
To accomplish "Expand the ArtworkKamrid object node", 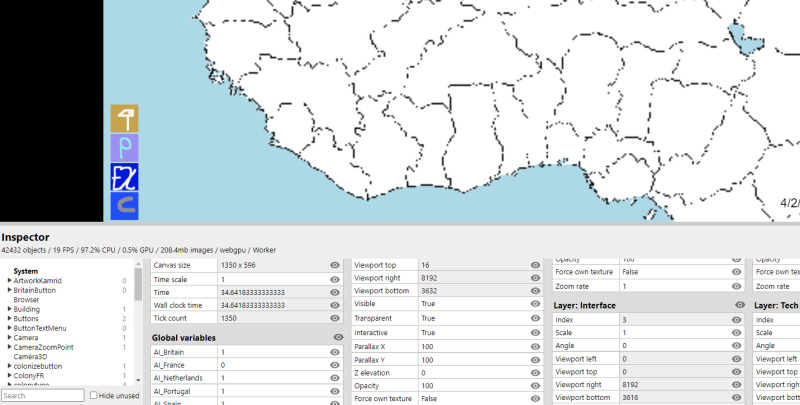I will click(10, 281).
